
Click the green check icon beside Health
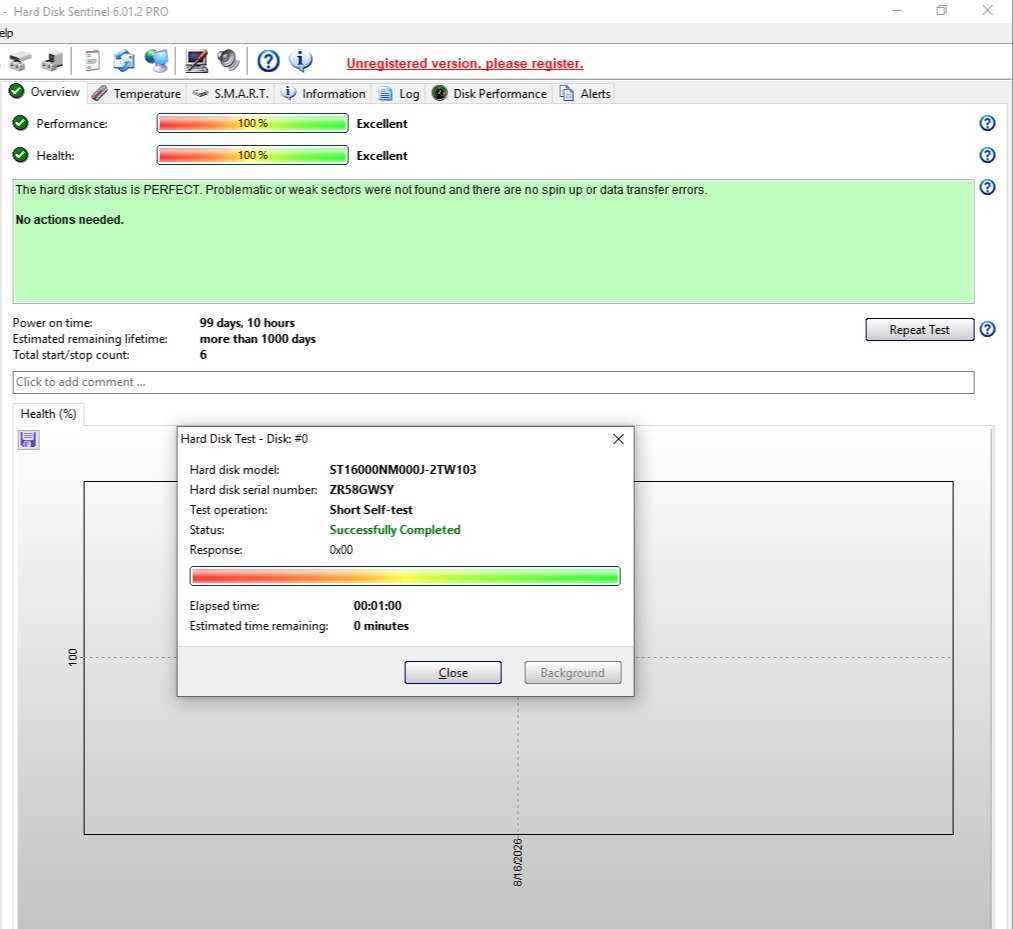tap(21, 155)
